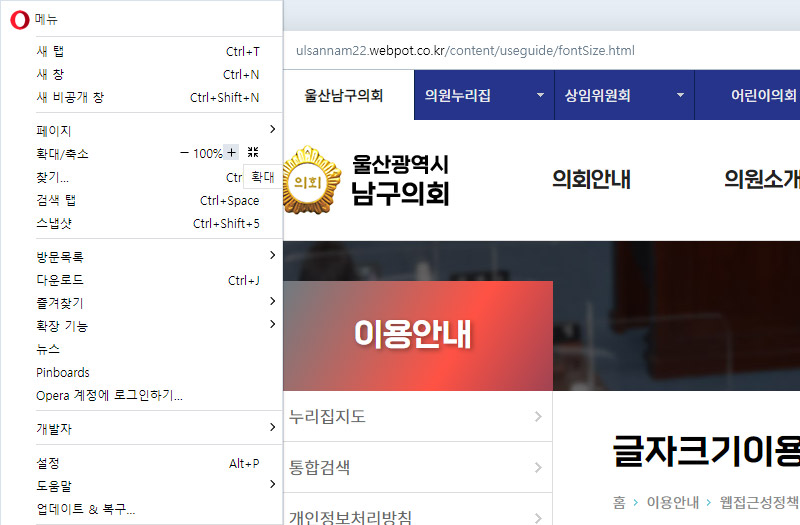This screenshot has width=800, height=525.
Task: Click the fullscreen zoom icon
Action: [253, 152]
